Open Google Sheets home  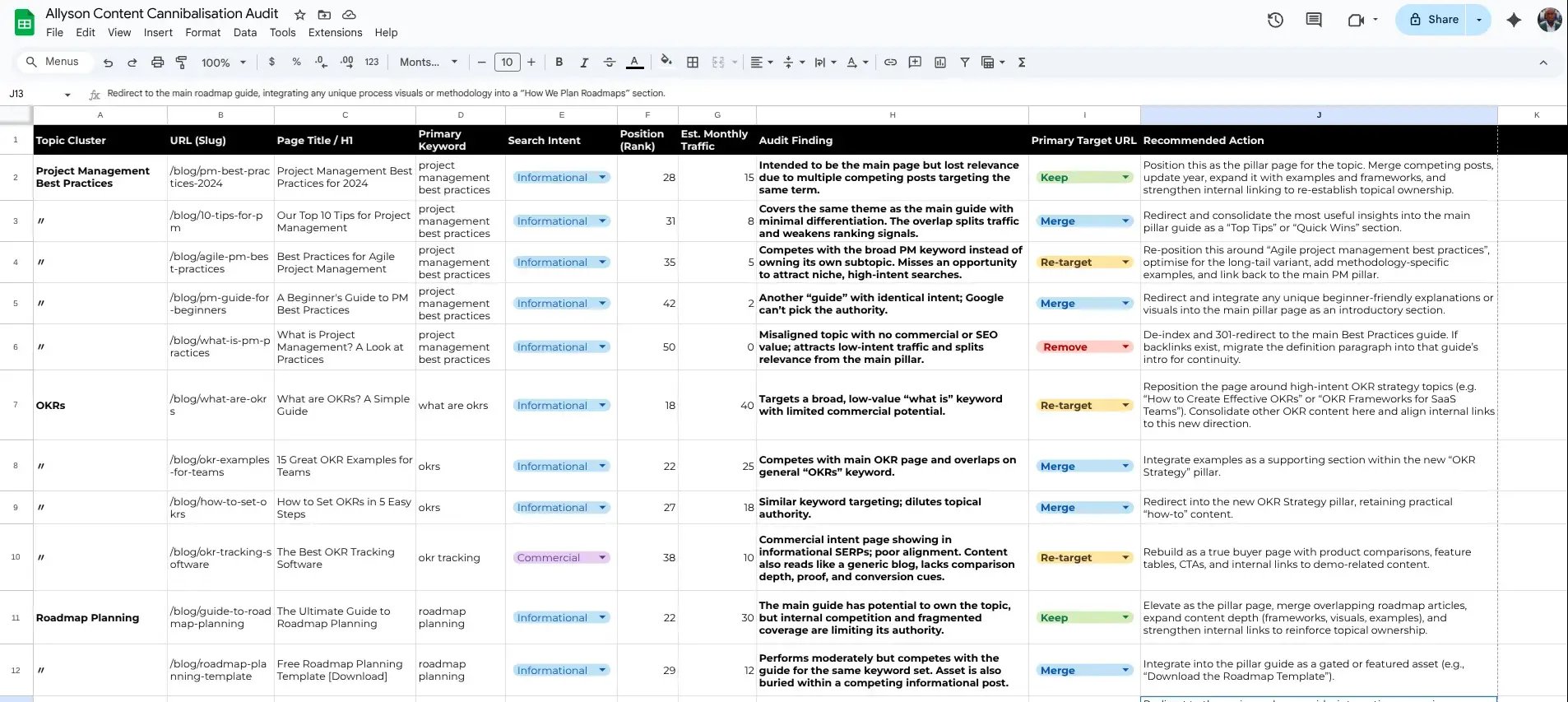coord(25,22)
